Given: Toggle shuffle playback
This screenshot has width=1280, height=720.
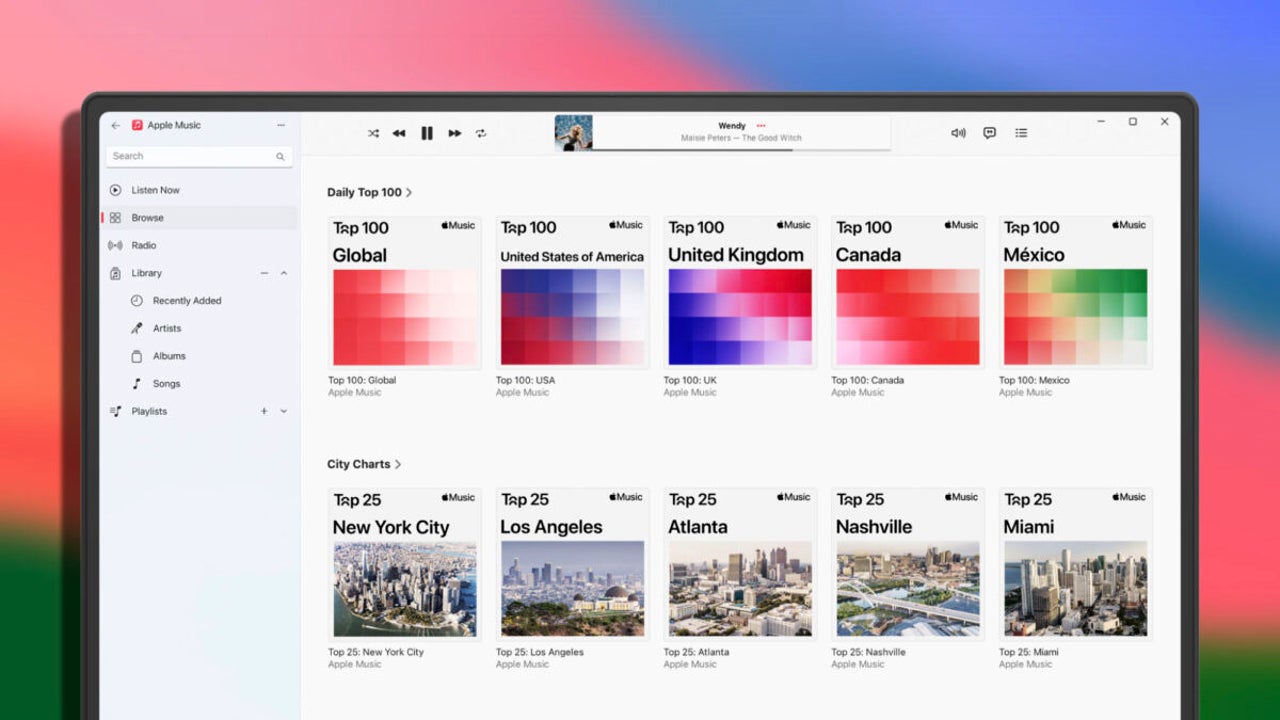Looking at the screenshot, I should pyautogui.click(x=373, y=133).
